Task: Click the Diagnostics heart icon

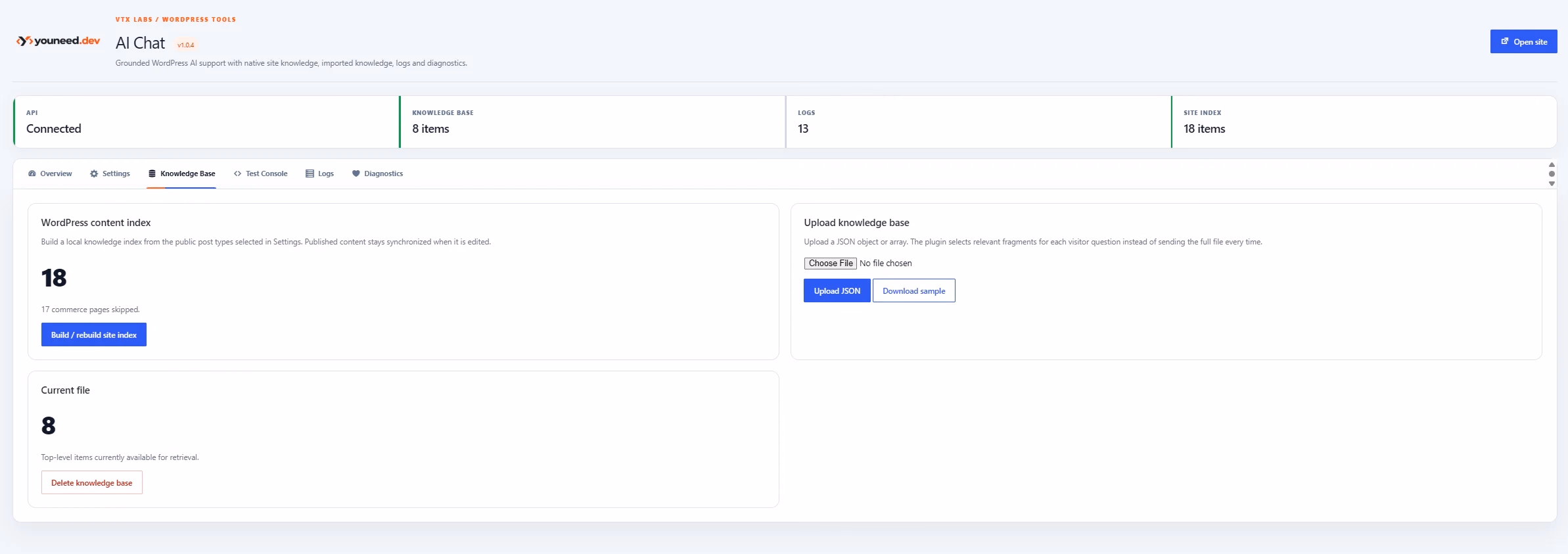Action: (356, 173)
